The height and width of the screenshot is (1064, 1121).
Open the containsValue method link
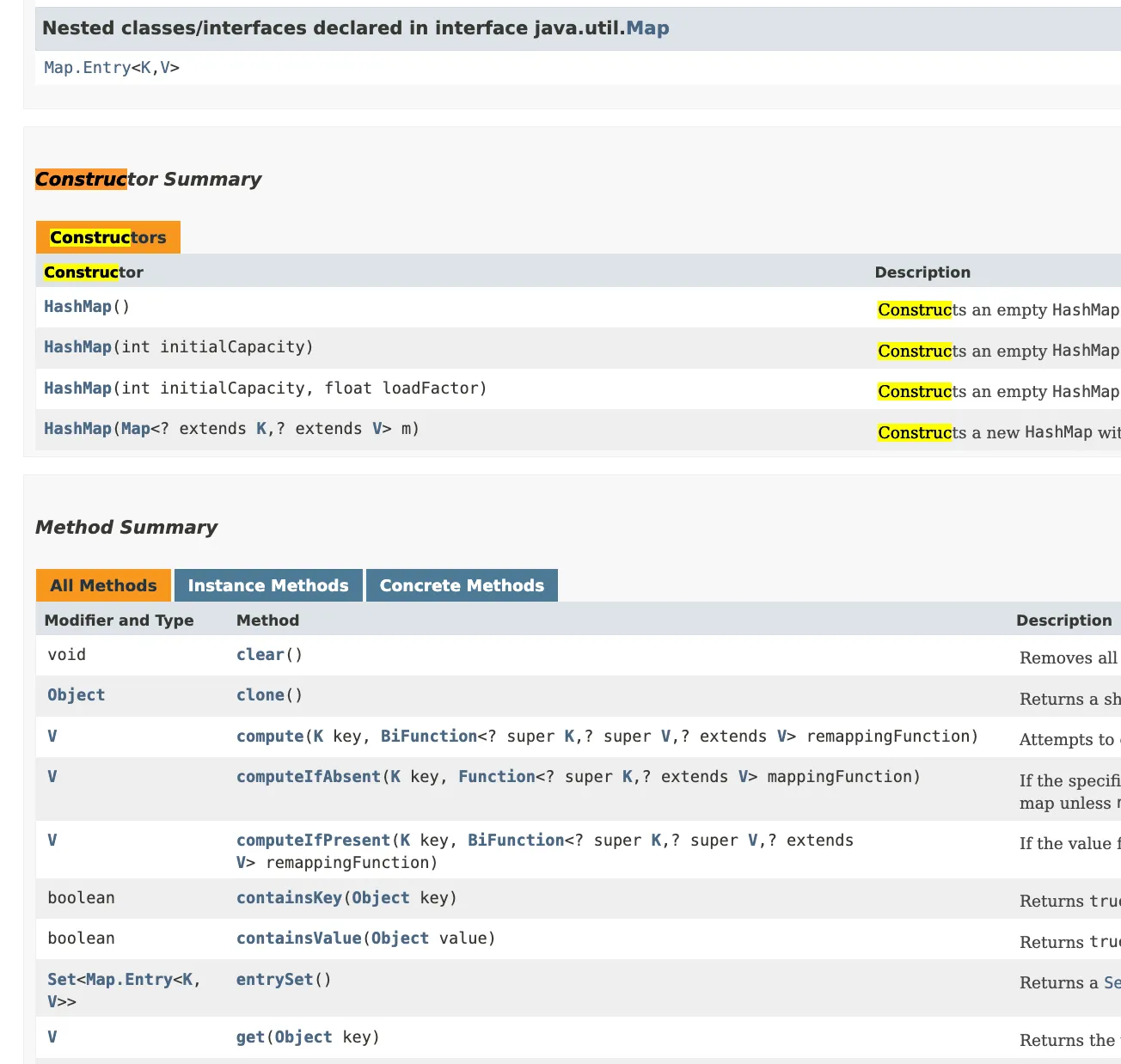pyautogui.click(x=298, y=939)
